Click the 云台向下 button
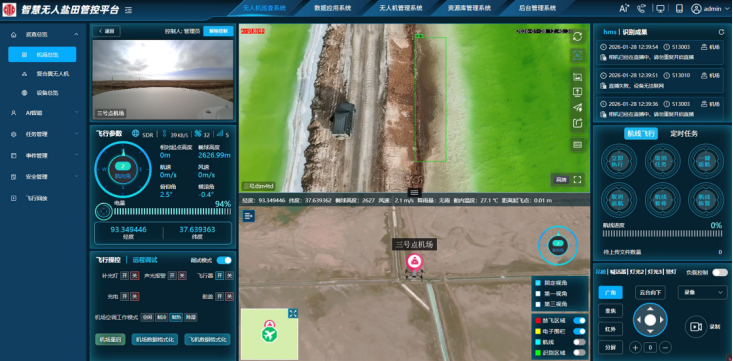The height and width of the screenshot is (361, 733). pos(650,293)
